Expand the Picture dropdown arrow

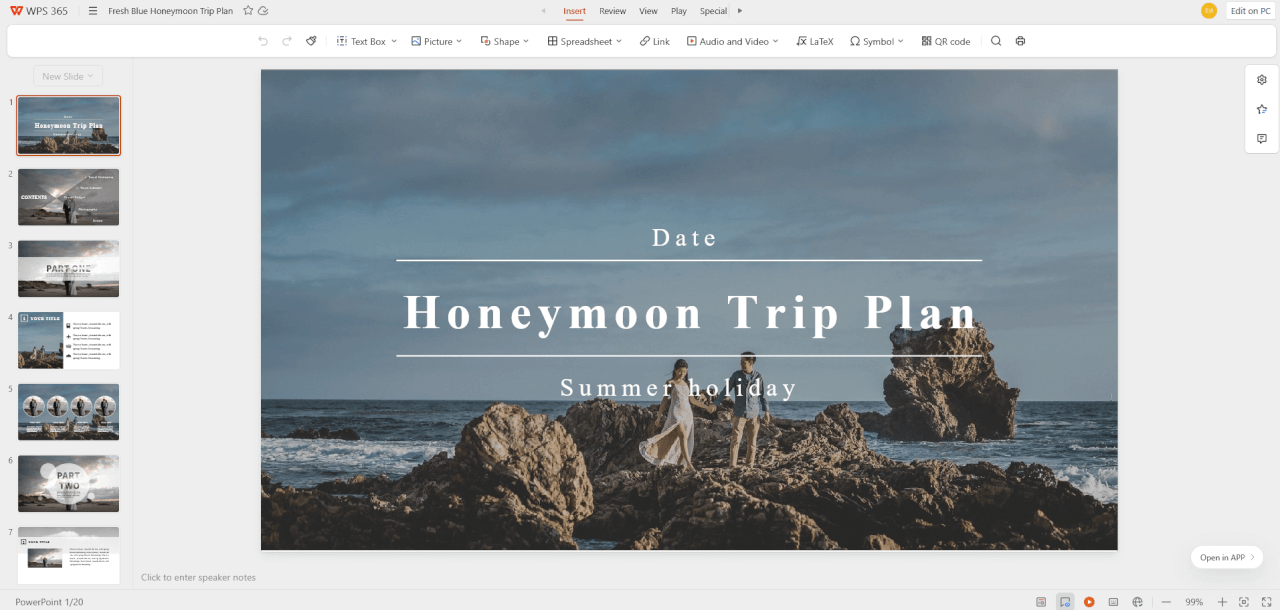point(459,41)
